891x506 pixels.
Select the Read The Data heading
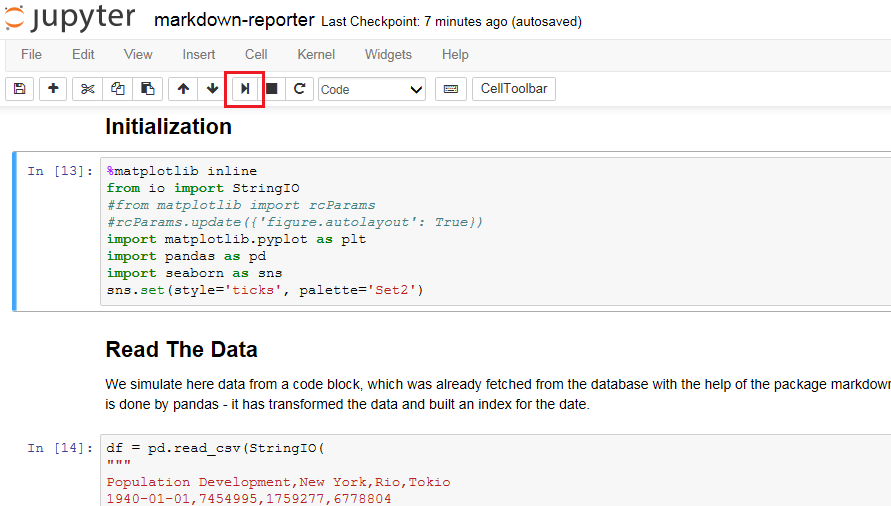pos(181,349)
